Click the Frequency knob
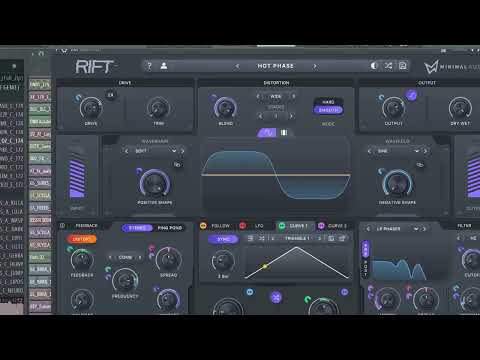This screenshot has height=360, width=480. [x=125, y=280]
